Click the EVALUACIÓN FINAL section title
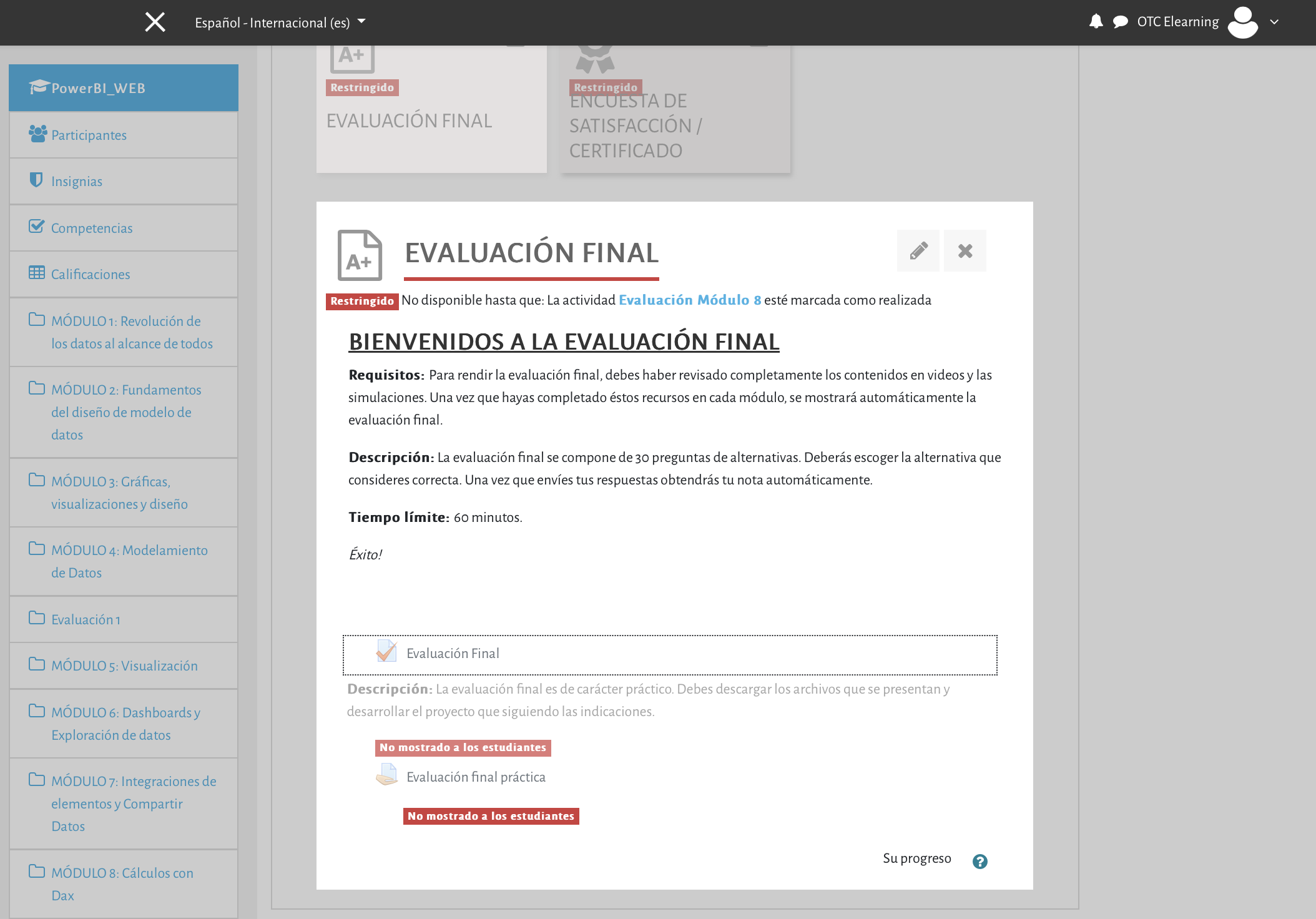This screenshot has width=1316, height=919. tap(532, 253)
